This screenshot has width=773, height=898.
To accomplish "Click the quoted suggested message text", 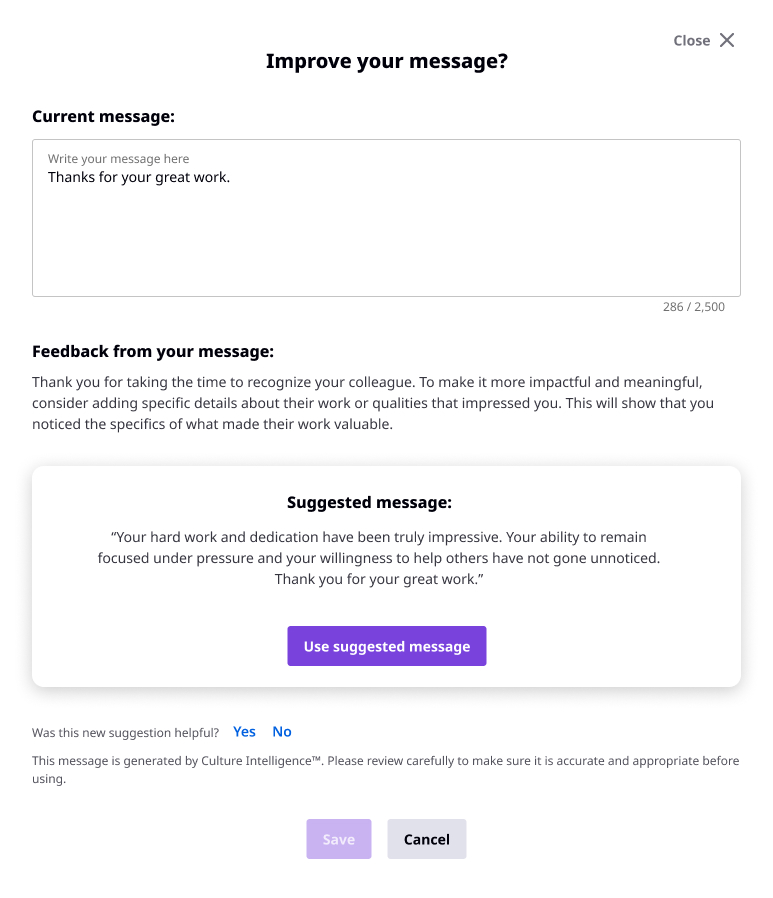I will [378, 558].
